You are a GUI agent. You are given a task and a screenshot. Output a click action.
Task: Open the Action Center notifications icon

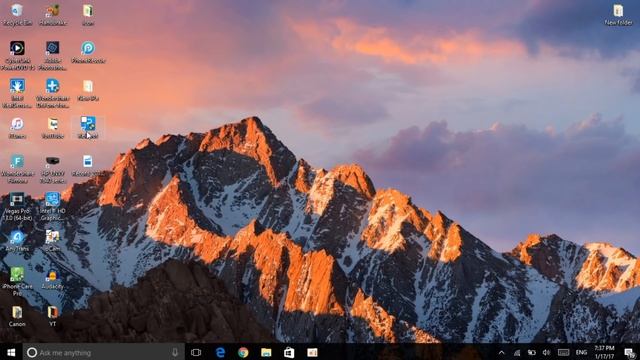point(629,352)
